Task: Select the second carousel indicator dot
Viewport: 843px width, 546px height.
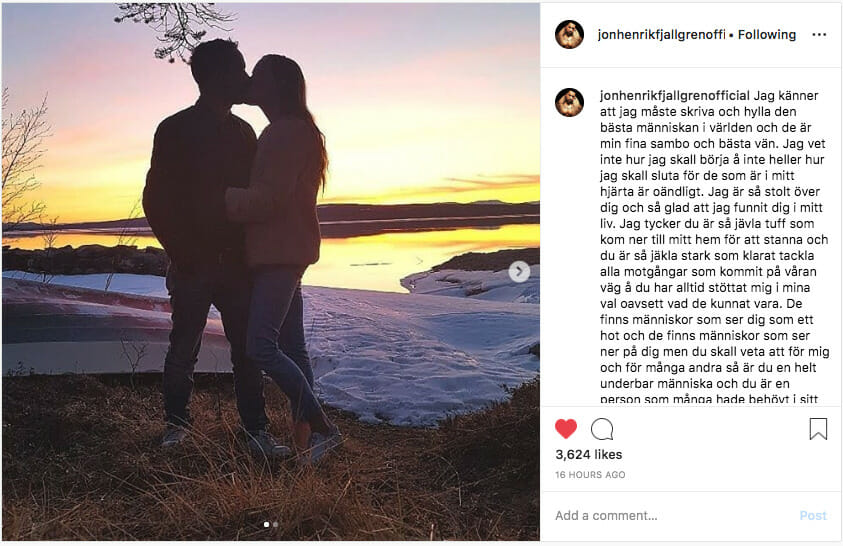Action: 275,524
